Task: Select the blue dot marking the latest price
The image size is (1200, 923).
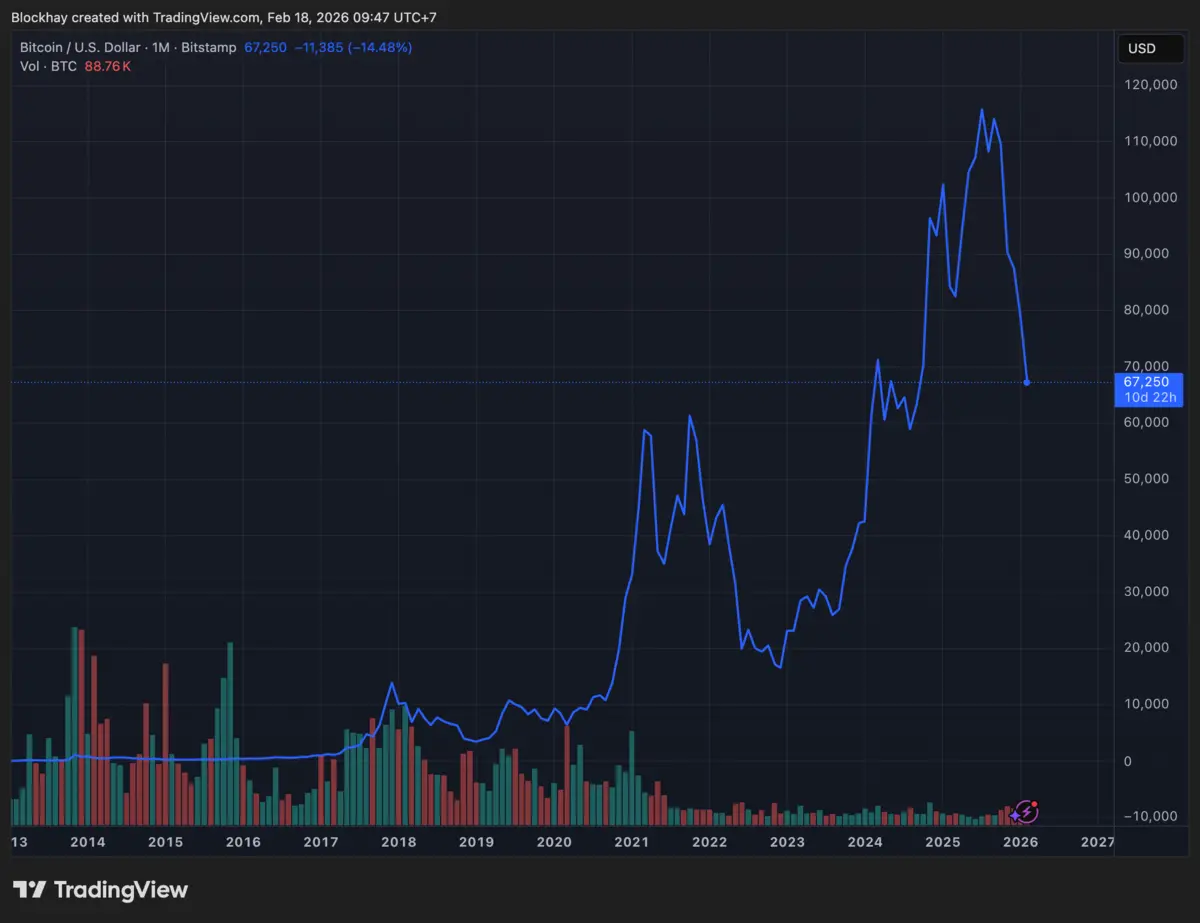Action: [1026, 381]
